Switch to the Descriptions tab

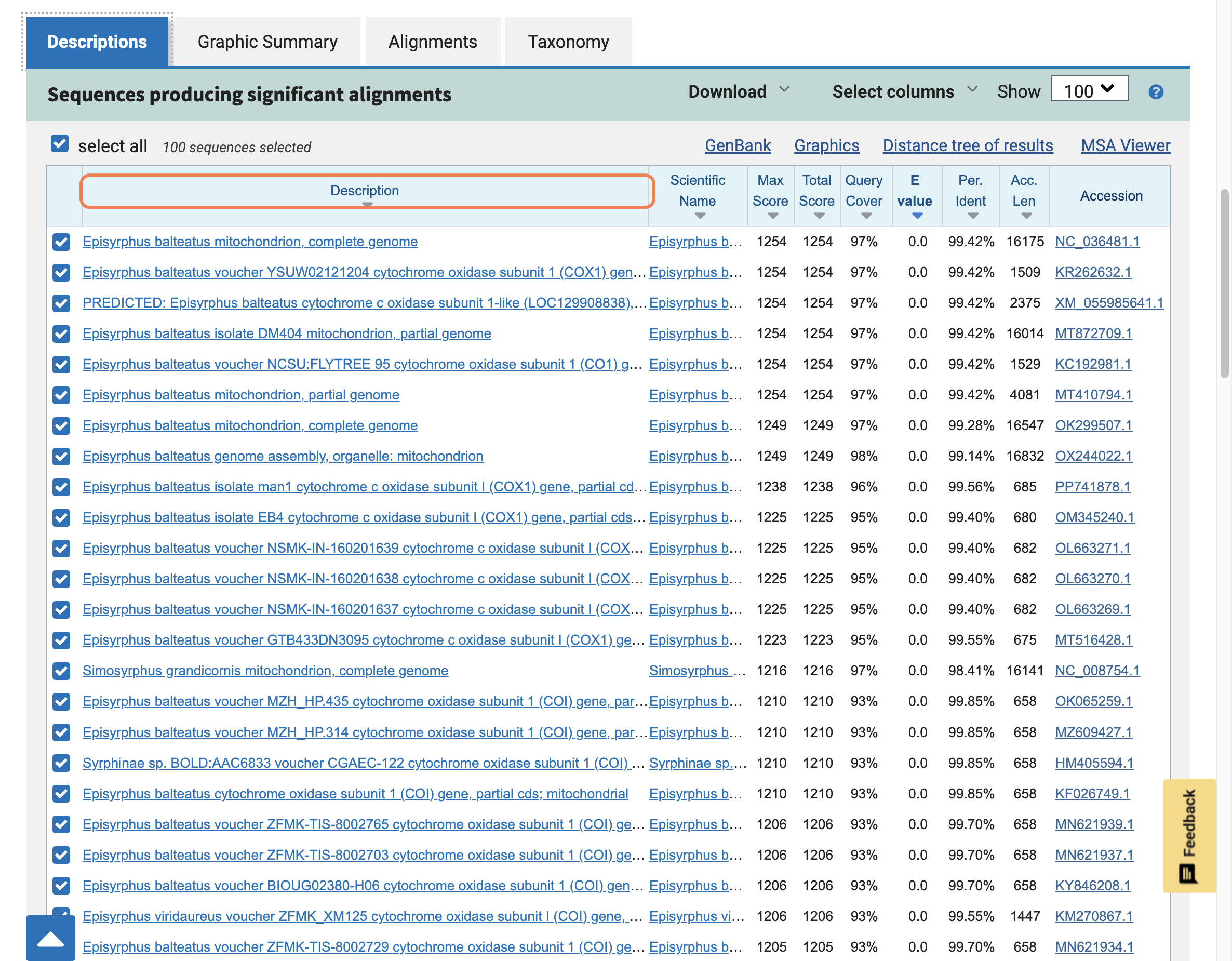coord(97,42)
